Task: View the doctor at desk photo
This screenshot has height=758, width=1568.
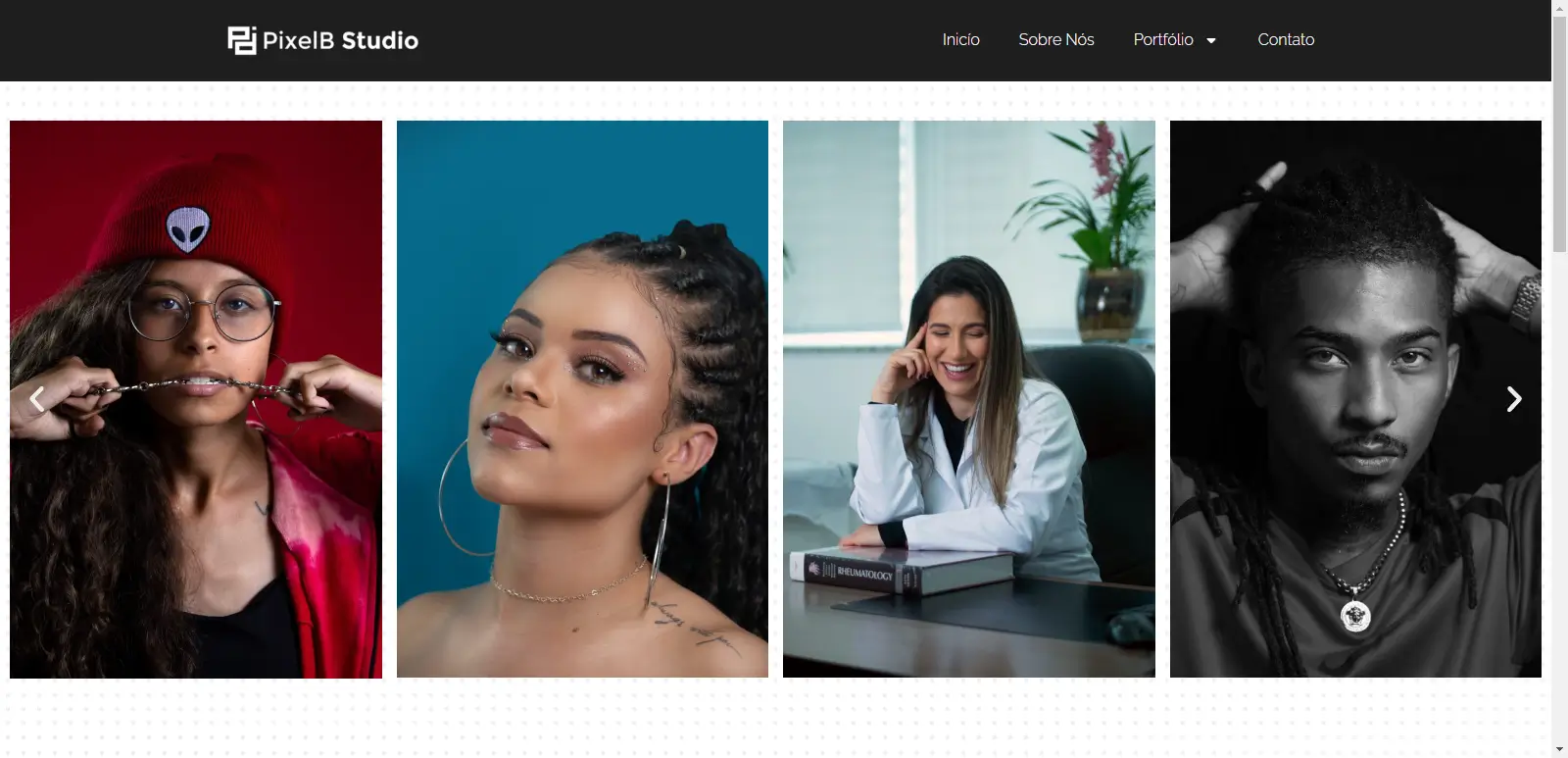Action: pyautogui.click(x=969, y=399)
